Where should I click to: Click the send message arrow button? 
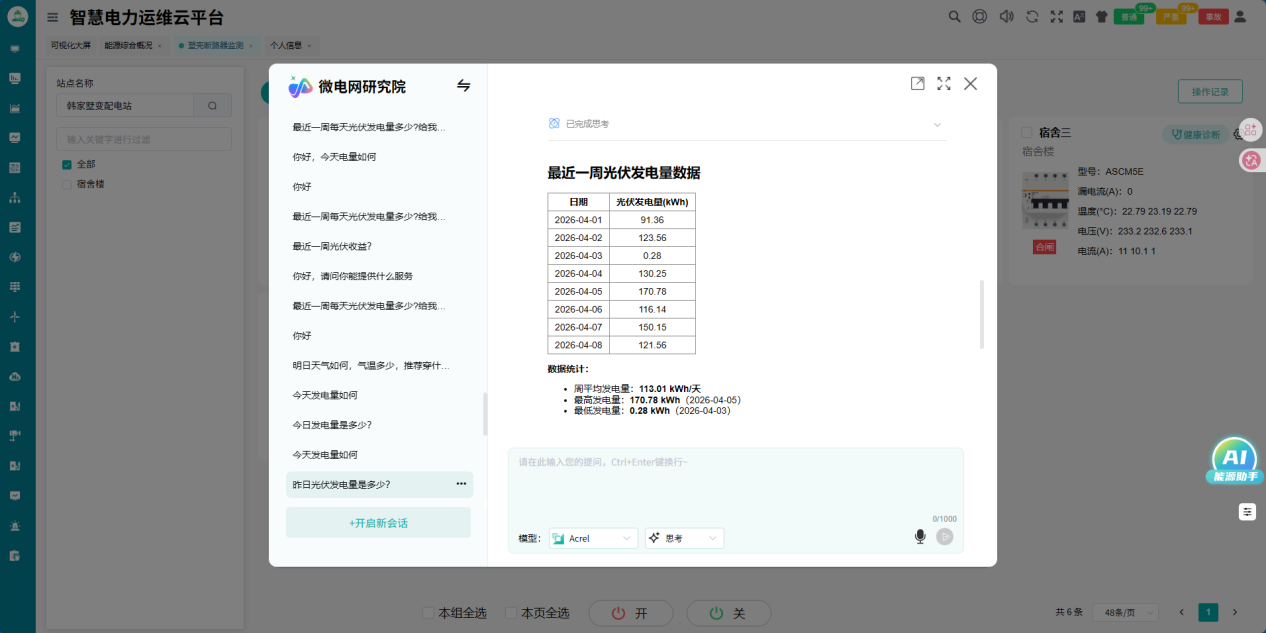click(945, 537)
